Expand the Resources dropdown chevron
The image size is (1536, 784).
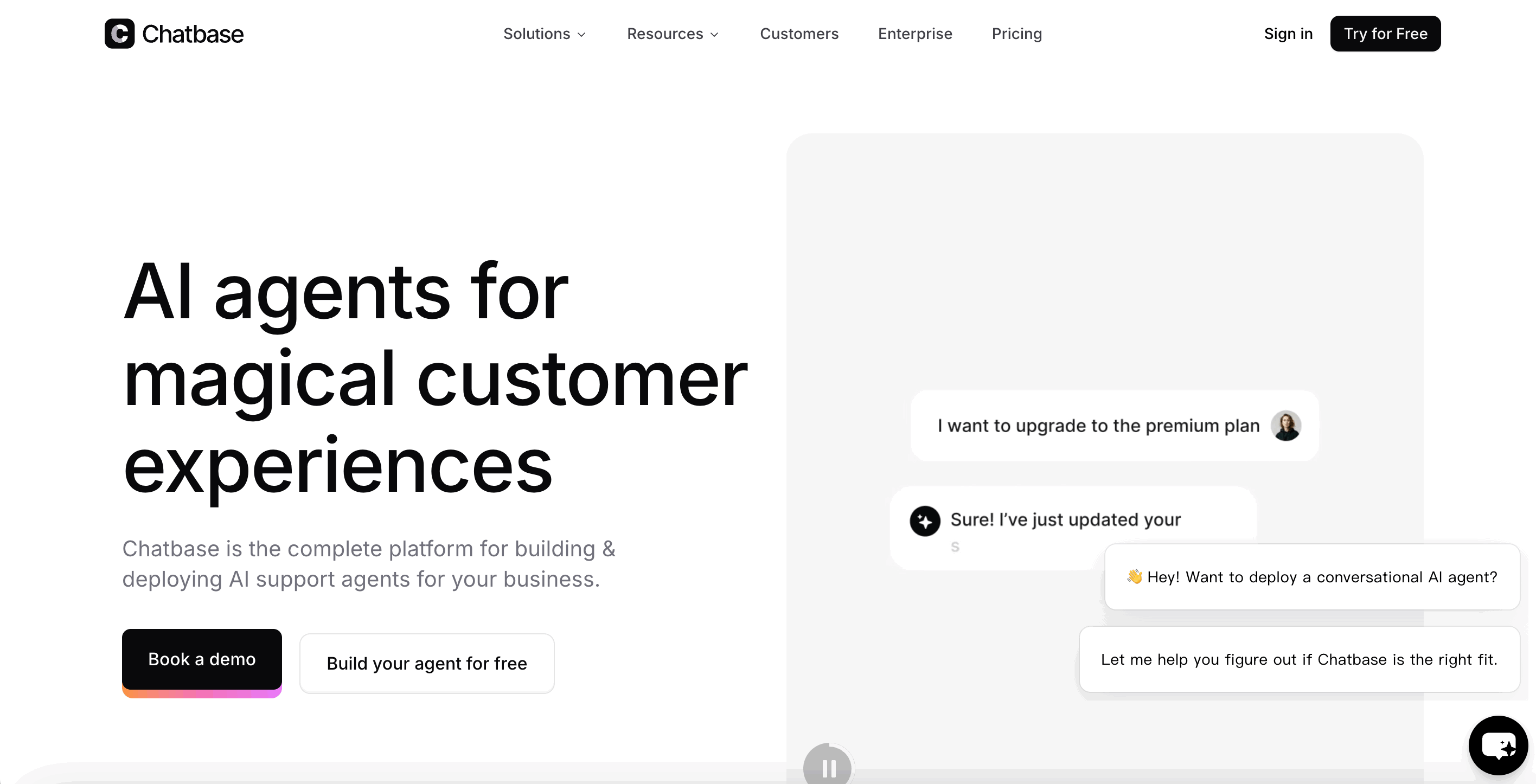coord(714,35)
